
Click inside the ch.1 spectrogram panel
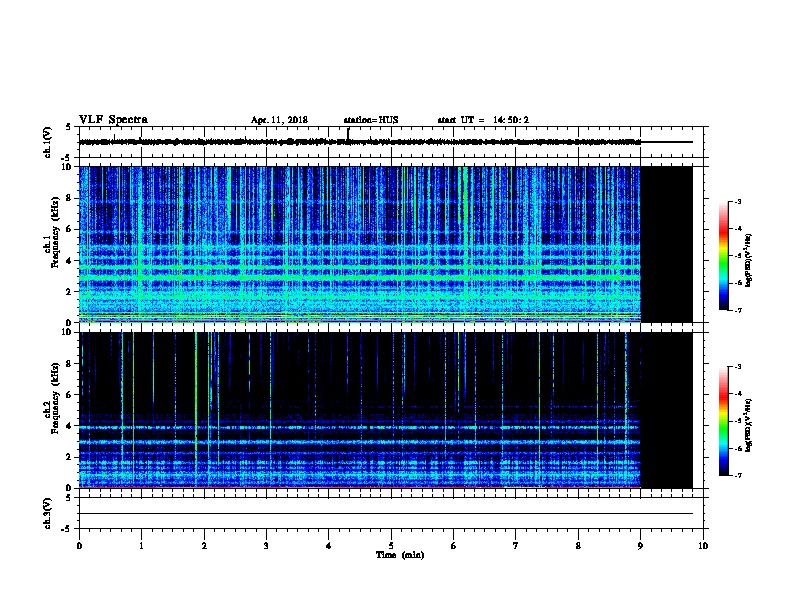click(360, 244)
